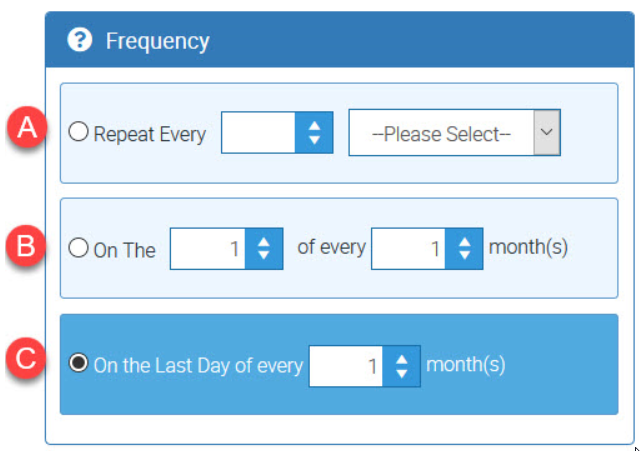Click the Repeat Every number input field
The width and height of the screenshot is (644, 451).
[x=258, y=133]
